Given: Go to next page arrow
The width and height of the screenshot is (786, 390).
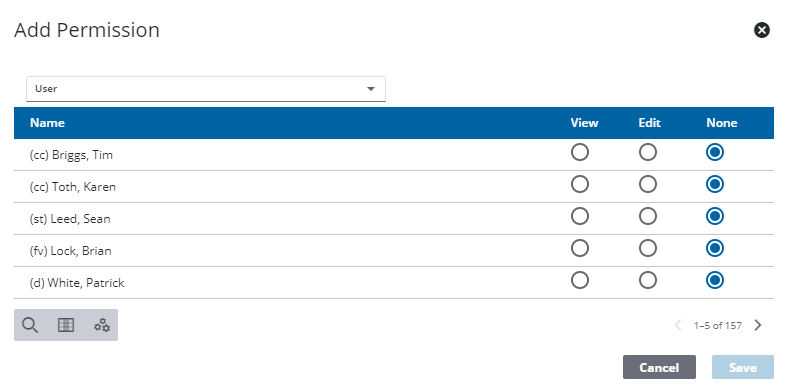Looking at the screenshot, I should click(757, 325).
